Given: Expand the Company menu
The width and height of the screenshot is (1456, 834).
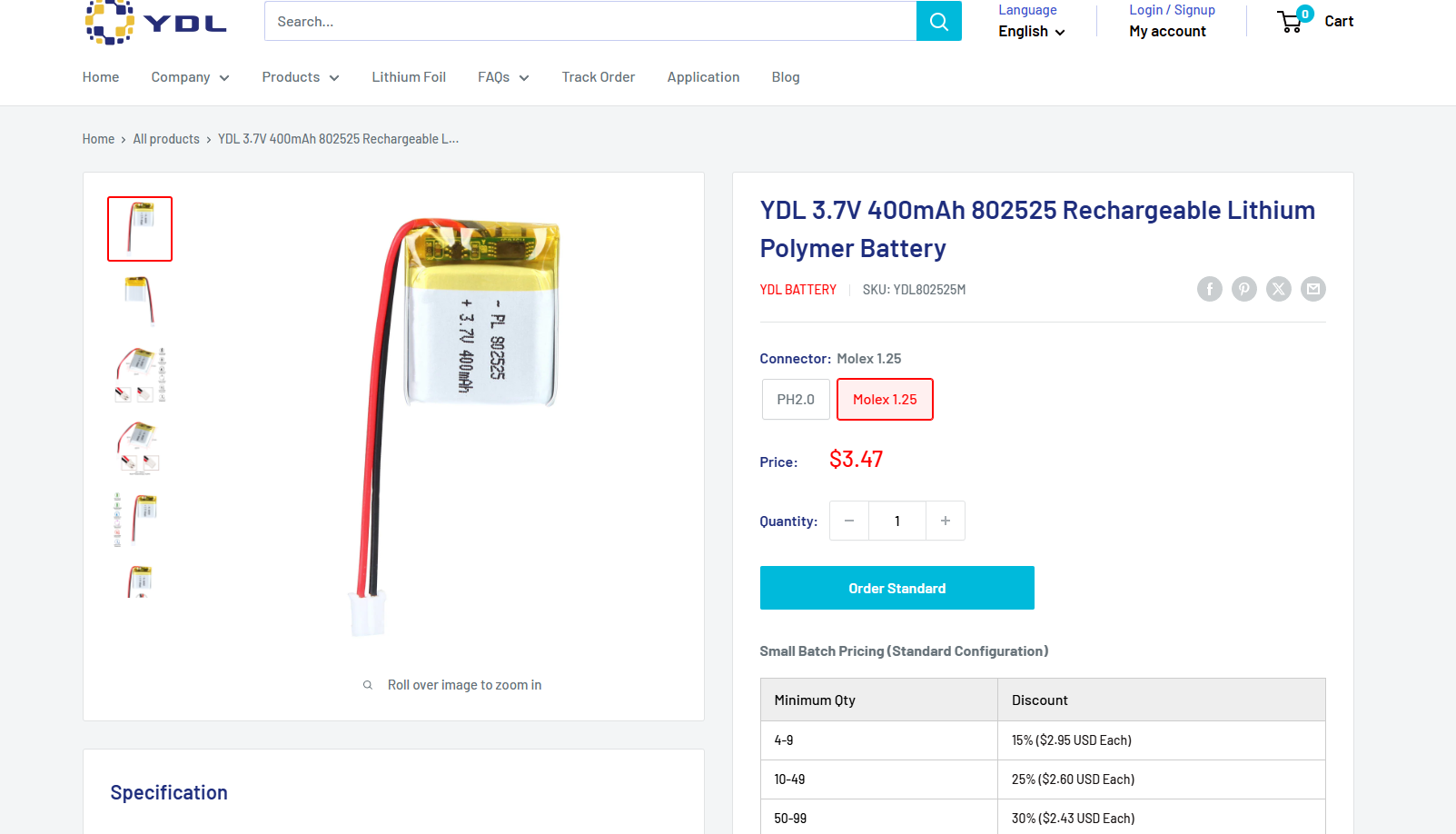Looking at the screenshot, I should 190,77.
